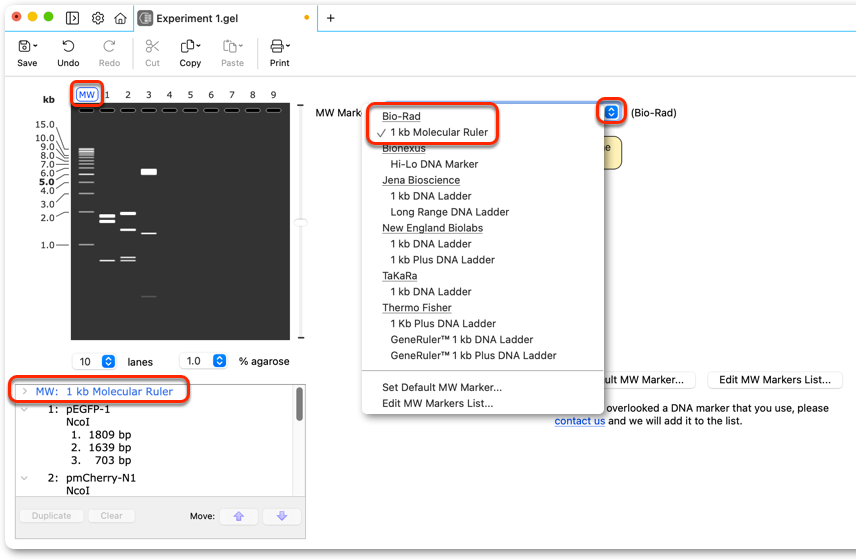Choose TaKaRa 1 kb DNA Ladder
Image resolution: width=856 pixels, height=560 pixels.
pos(431,291)
